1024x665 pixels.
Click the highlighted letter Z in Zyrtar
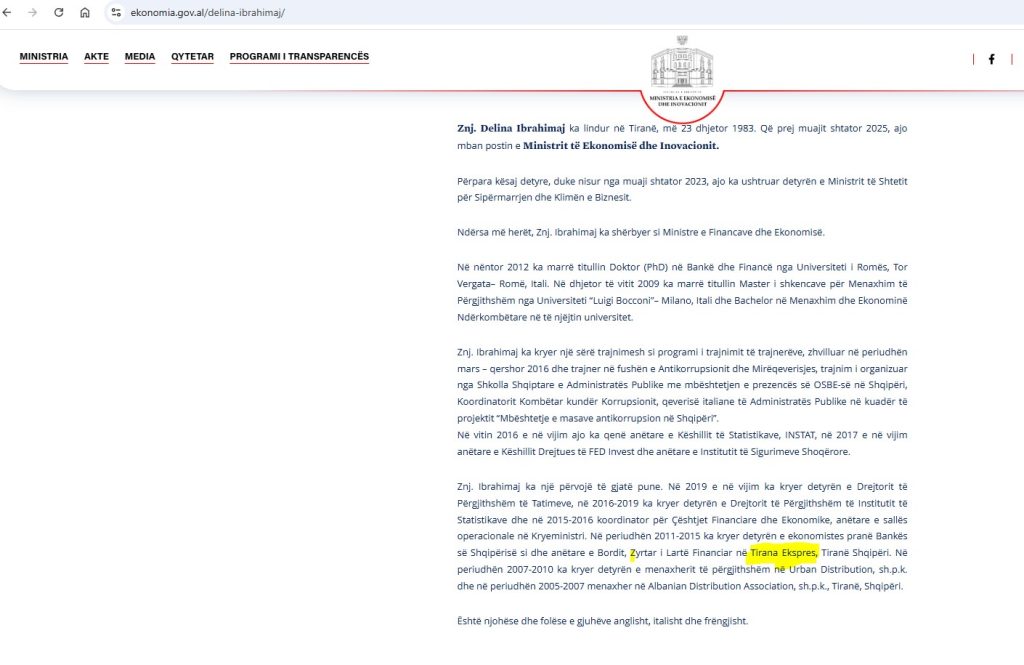point(633,553)
